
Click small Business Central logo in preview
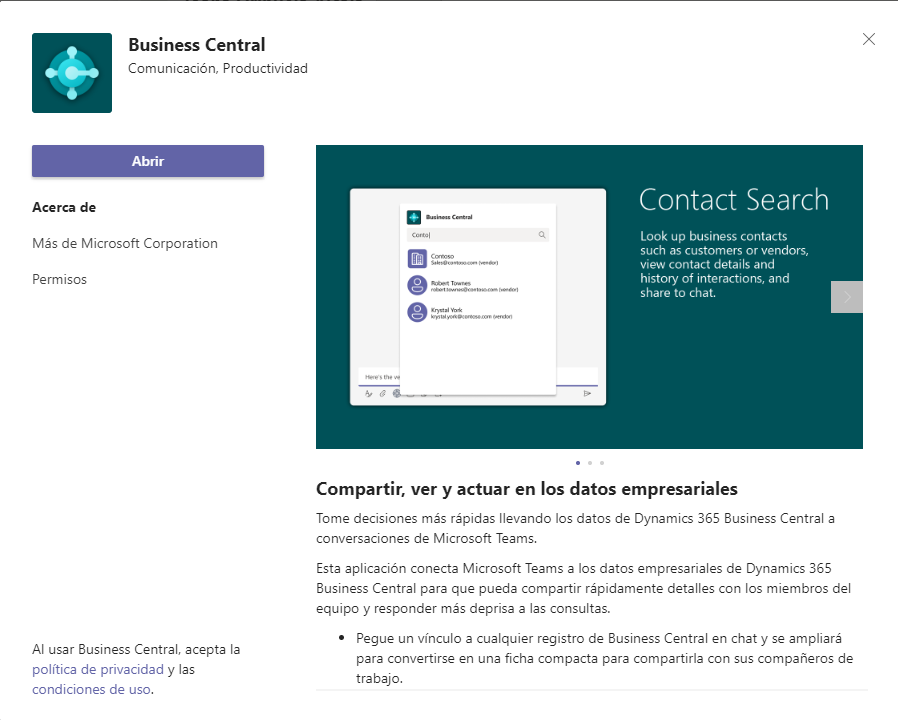413,217
